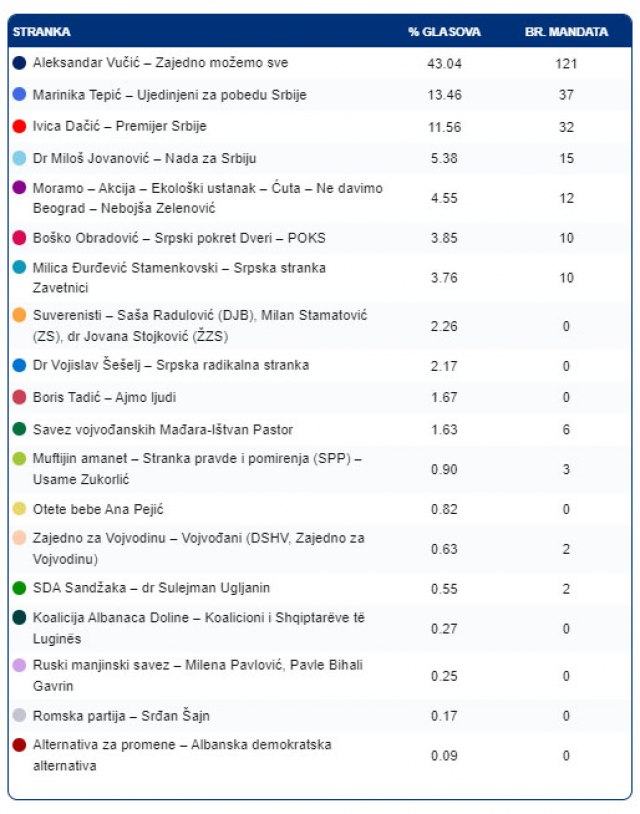Screen dimensions: 640x814
Task: Select SDA Sandžaka – dr Sulejman Ugljanin
Action: pos(151,588)
